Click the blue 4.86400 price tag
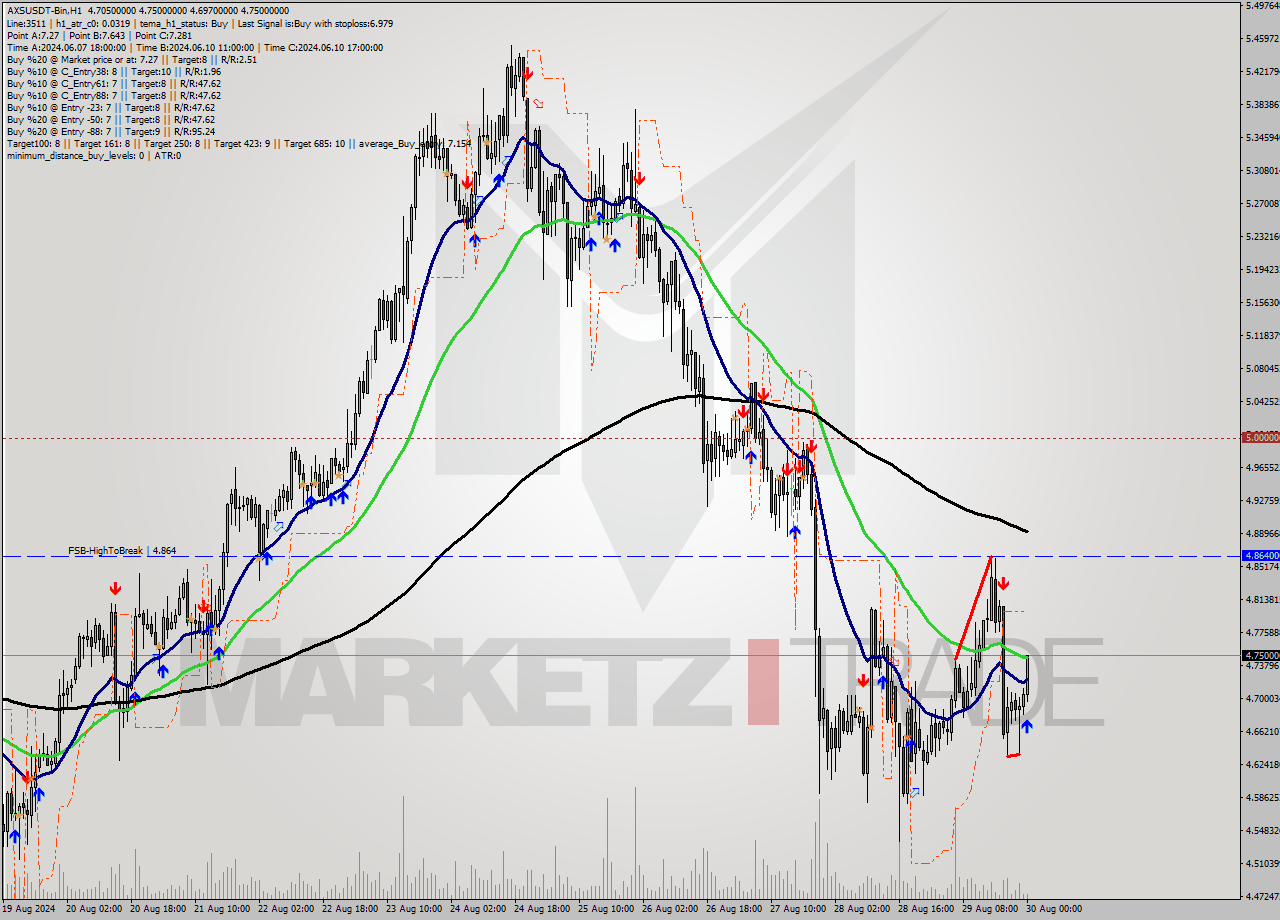 [1259, 555]
